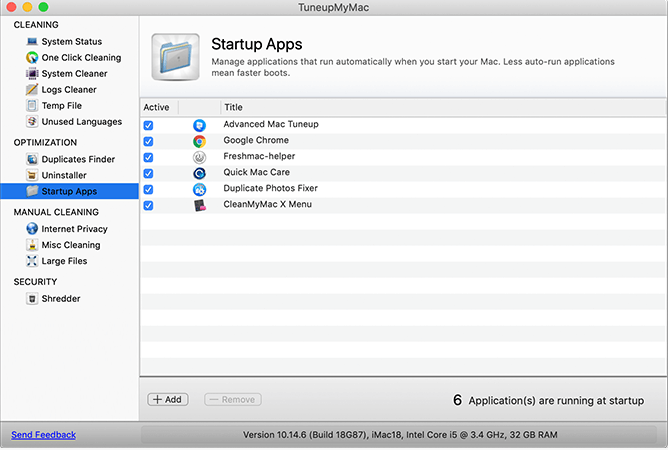Go to System Cleaner
This screenshot has width=668, height=450.
[74, 74]
